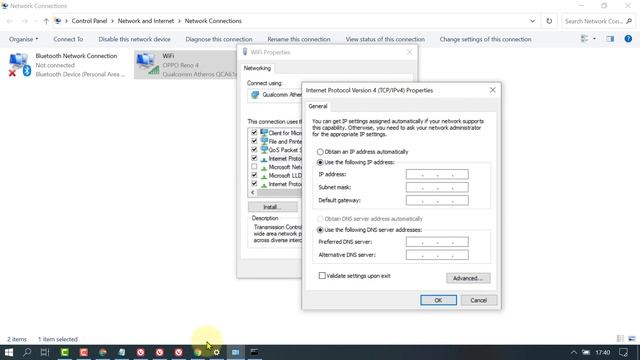The image size is (640, 360).
Task: Open the clock showing 17:40
Action: pos(602,352)
